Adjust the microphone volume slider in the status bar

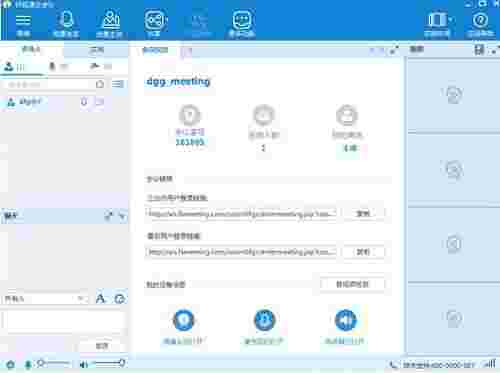53,363
